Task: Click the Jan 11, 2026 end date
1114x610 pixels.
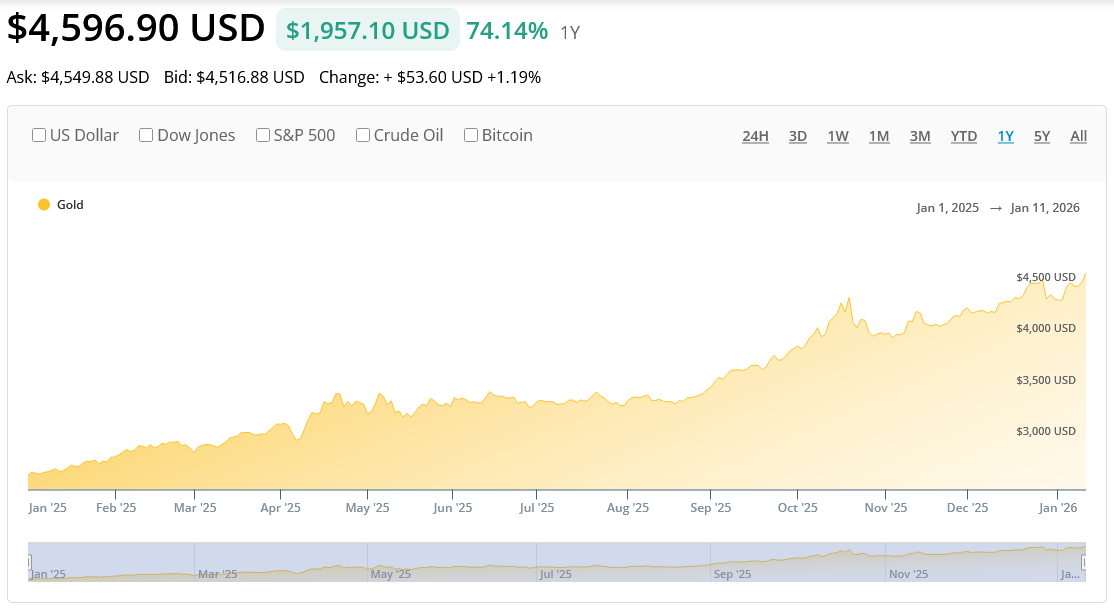Action: pyautogui.click(x=1045, y=208)
